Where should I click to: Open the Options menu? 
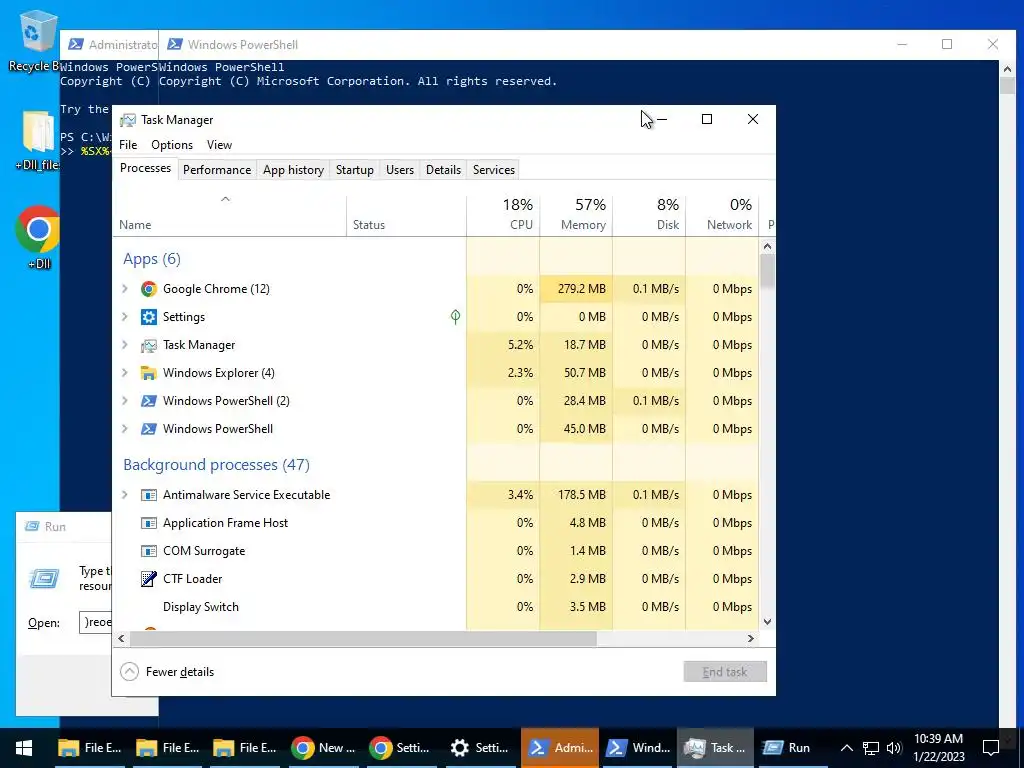coord(172,145)
